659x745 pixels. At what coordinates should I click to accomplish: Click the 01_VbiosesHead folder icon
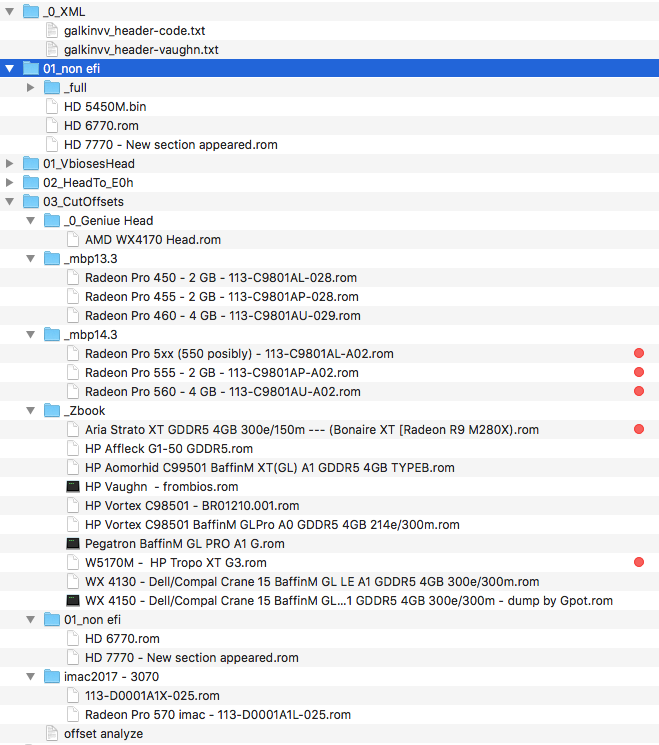click(31, 163)
